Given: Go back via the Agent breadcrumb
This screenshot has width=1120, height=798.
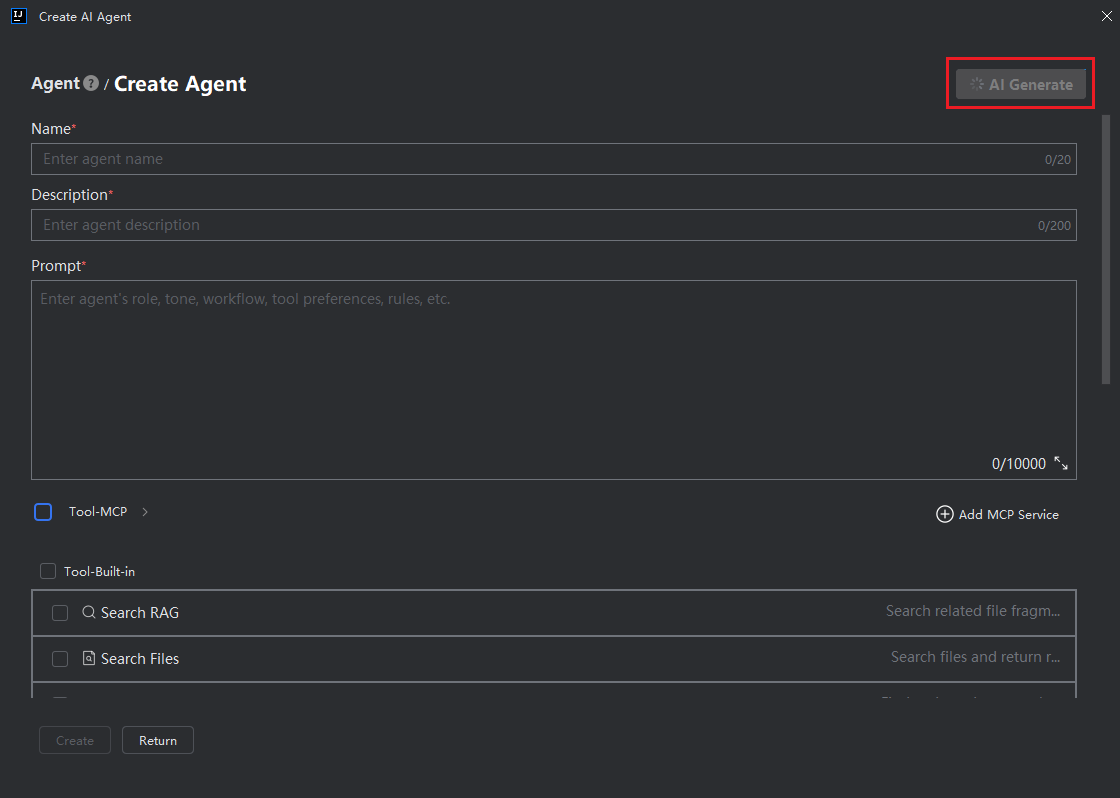Looking at the screenshot, I should [55, 84].
